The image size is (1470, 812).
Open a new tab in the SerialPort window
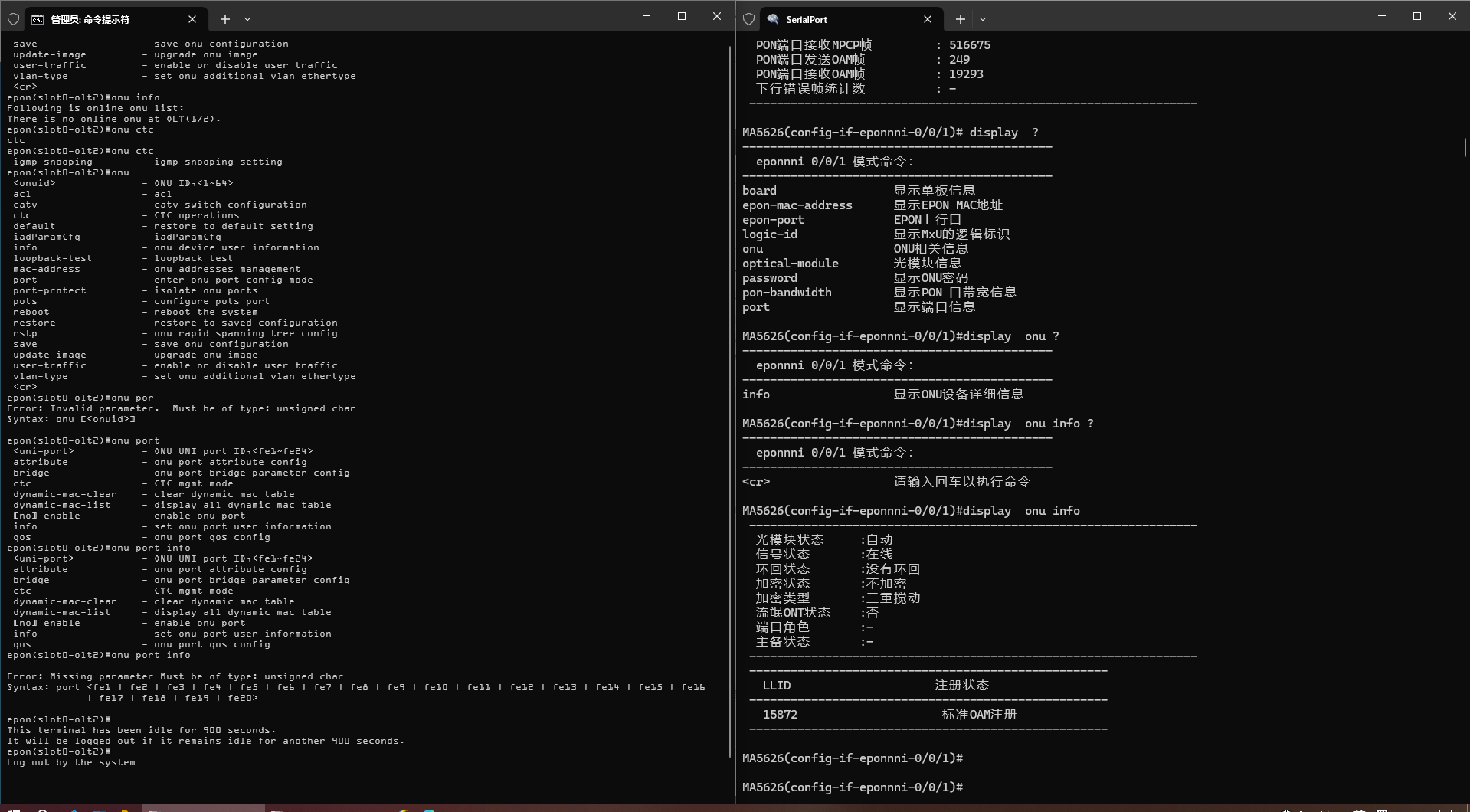[x=960, y=19]
